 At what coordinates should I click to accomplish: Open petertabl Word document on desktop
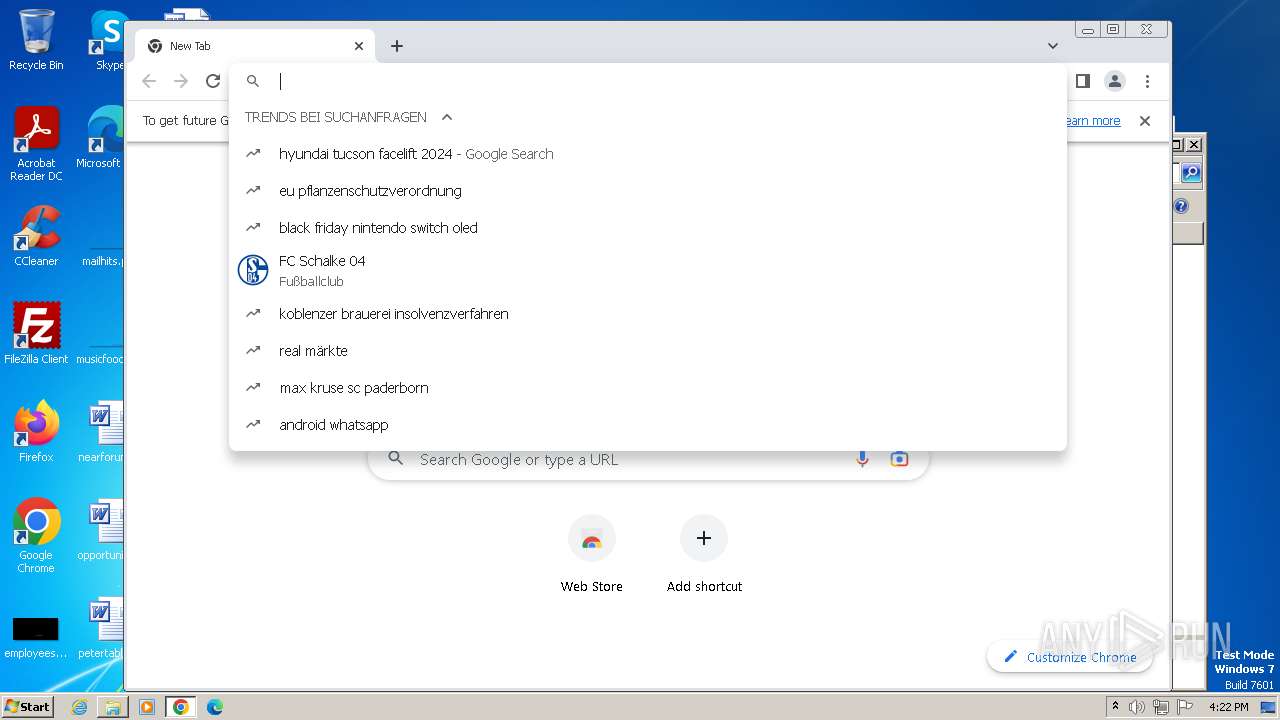(101, 627)
